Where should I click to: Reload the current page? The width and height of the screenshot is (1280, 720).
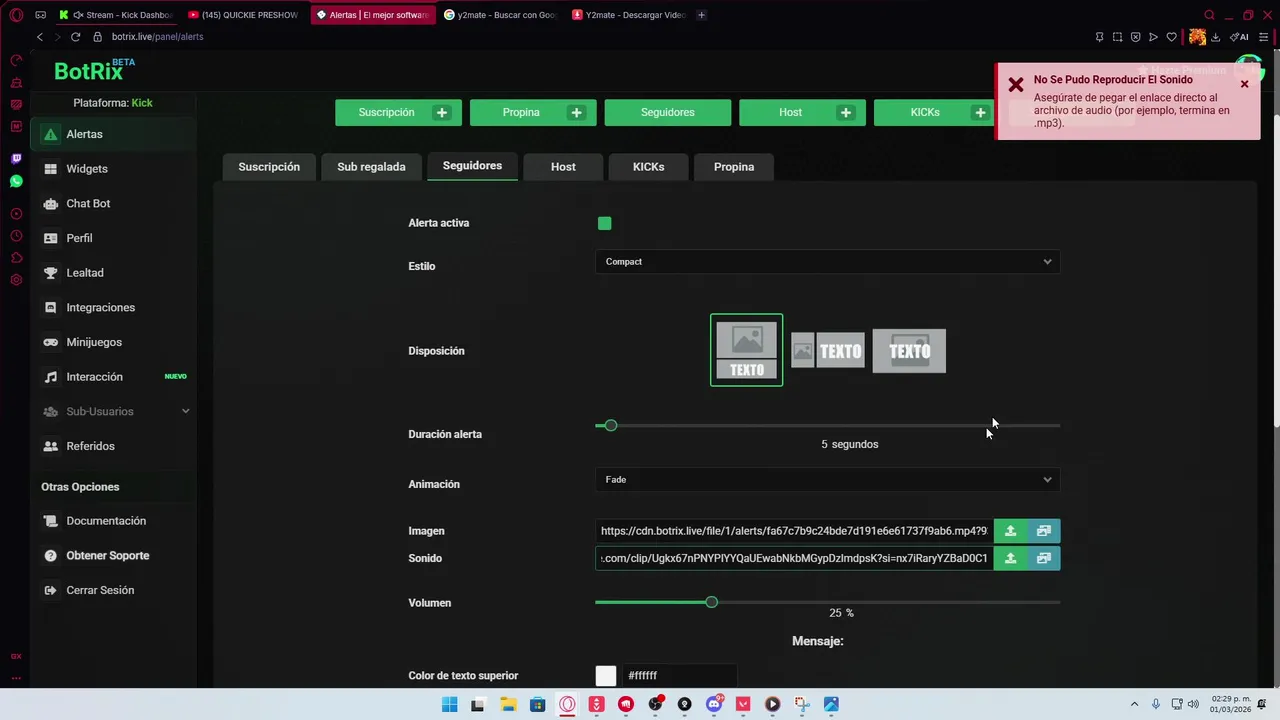(75, 37)
